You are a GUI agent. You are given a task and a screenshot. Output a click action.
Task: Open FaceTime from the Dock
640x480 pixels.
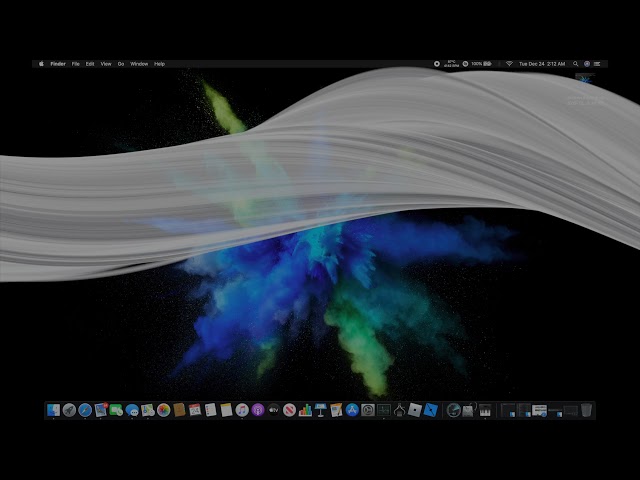click(116, 410)
